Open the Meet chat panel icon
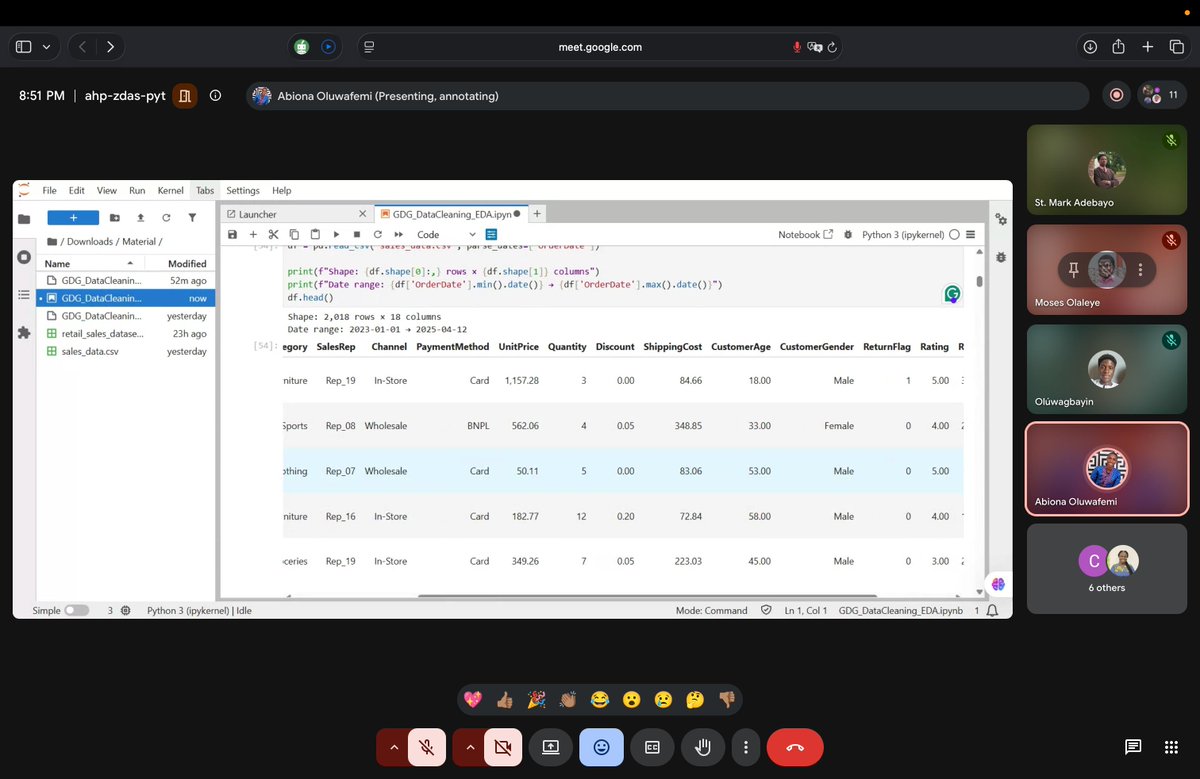1200x779 pixels. (1133, 747)
